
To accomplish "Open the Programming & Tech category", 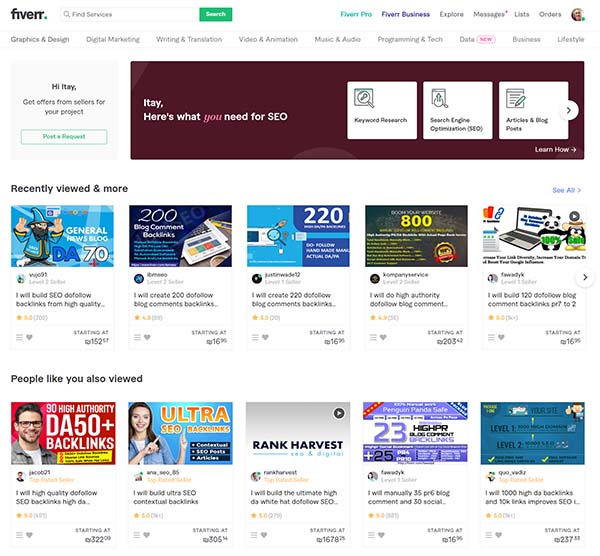I will (410, 39).
